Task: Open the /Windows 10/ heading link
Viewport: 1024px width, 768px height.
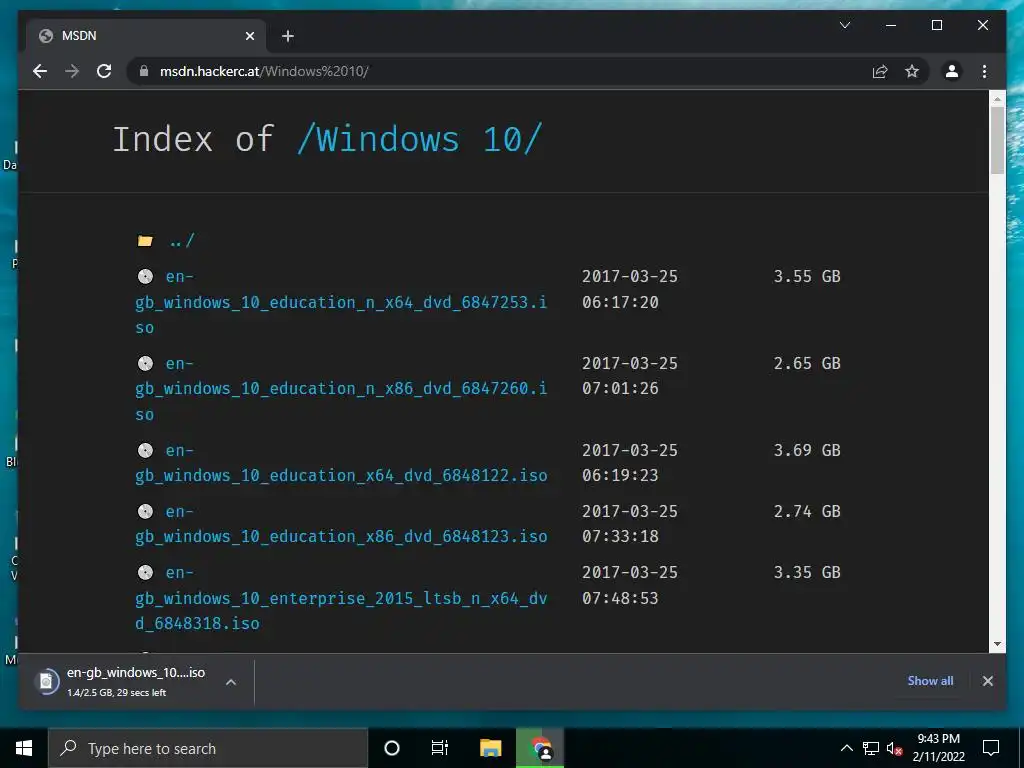Action: pyautogui.click(x=419, y=139)
